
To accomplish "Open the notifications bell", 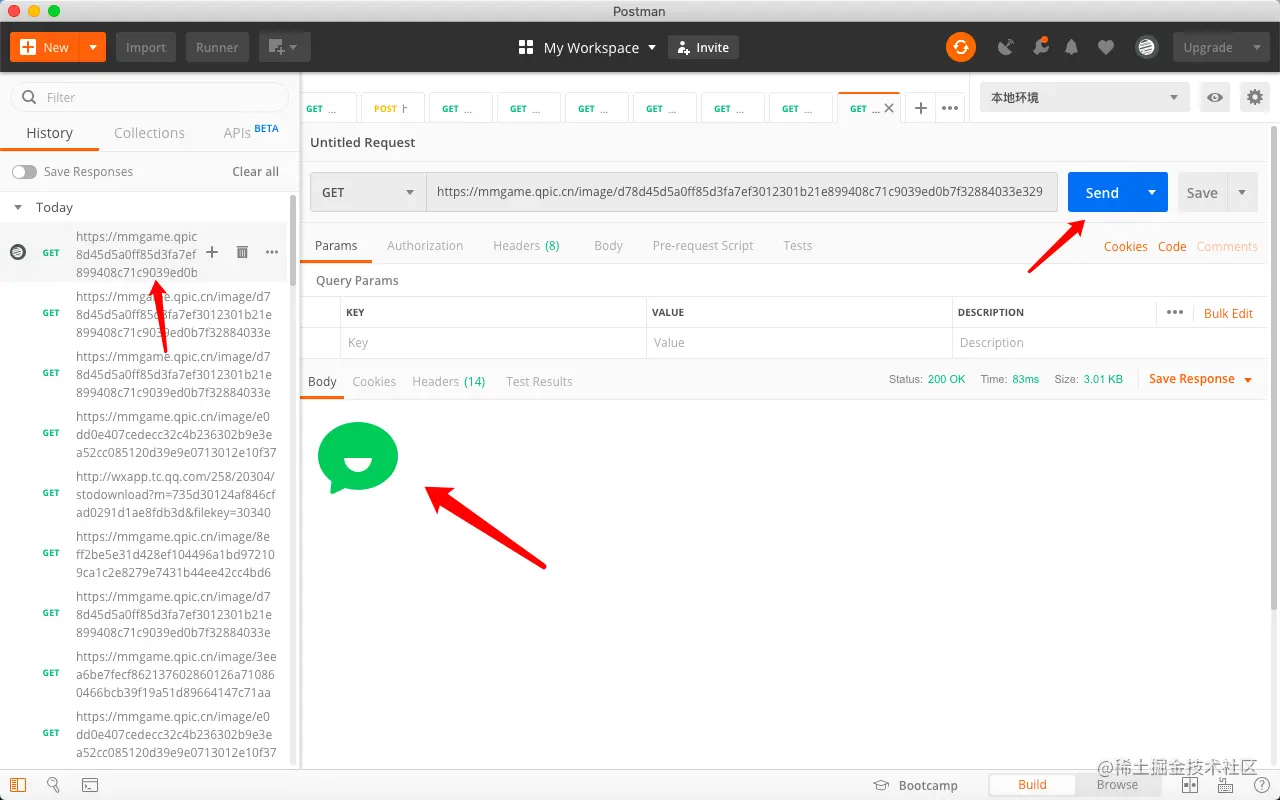I will coord(1072,47).
